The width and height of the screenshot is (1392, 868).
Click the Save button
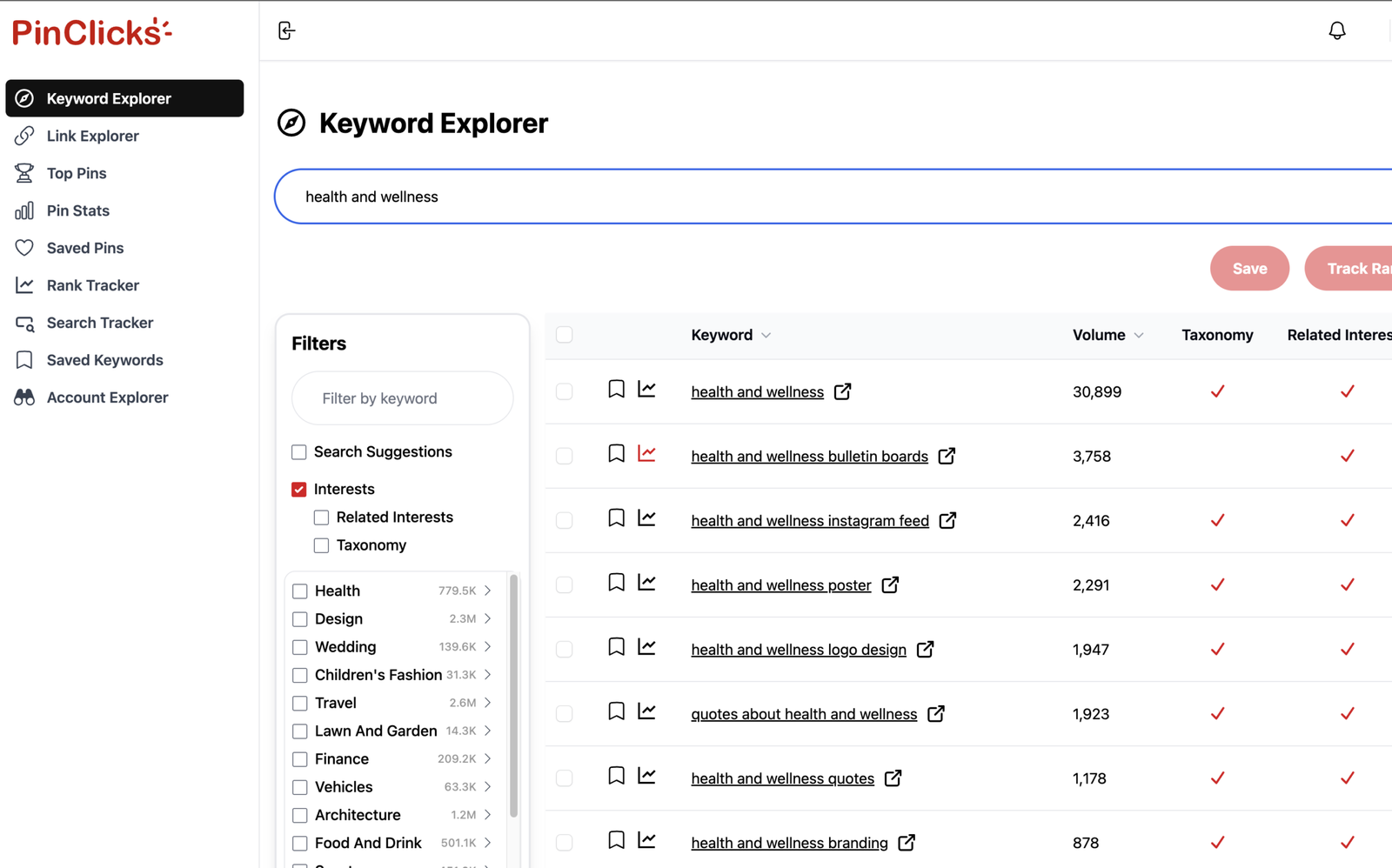[1249, 269]
